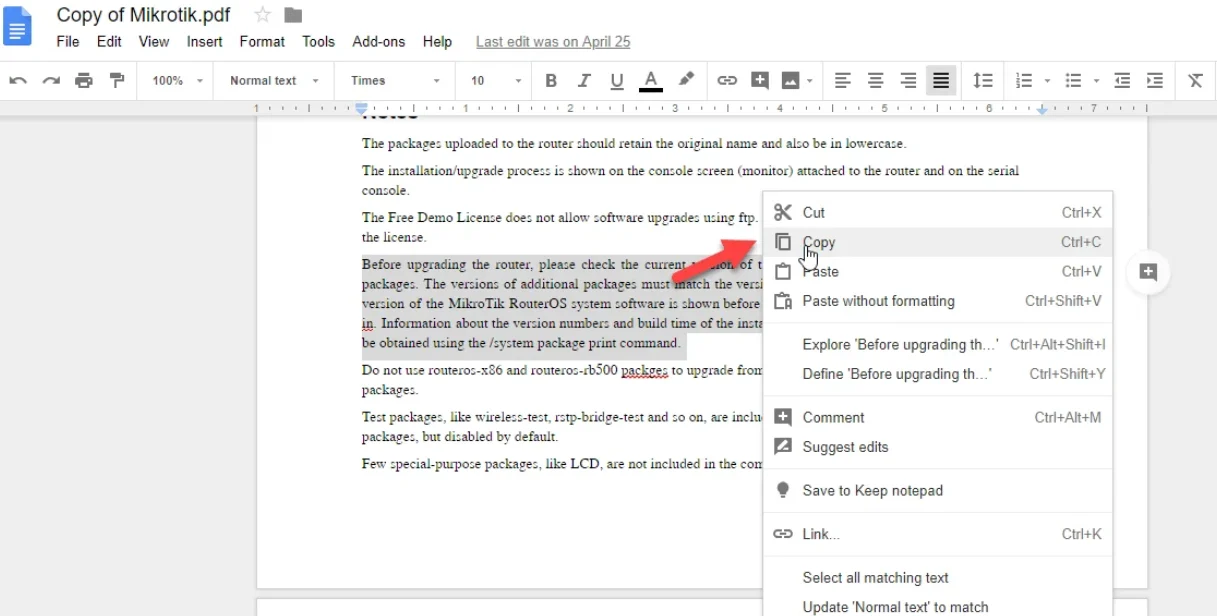Click the add comment toolbar icon
Image resolution: width=1217 pixels, height=616 pixels.
760,81
